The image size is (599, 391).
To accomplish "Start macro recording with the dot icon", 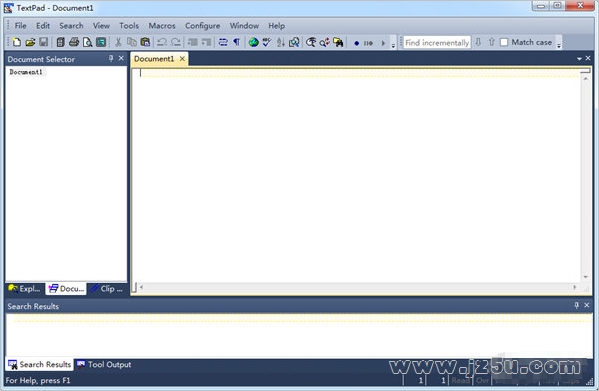I will (356, 43).
